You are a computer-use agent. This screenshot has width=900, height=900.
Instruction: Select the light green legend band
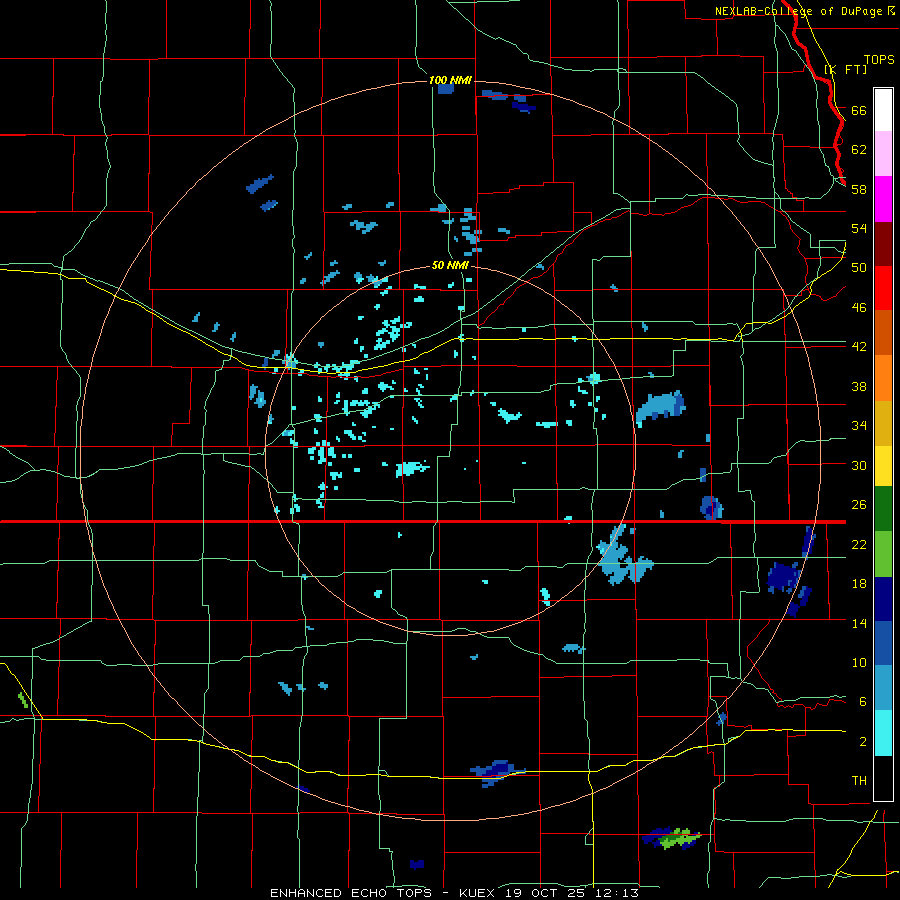[883, 554]
